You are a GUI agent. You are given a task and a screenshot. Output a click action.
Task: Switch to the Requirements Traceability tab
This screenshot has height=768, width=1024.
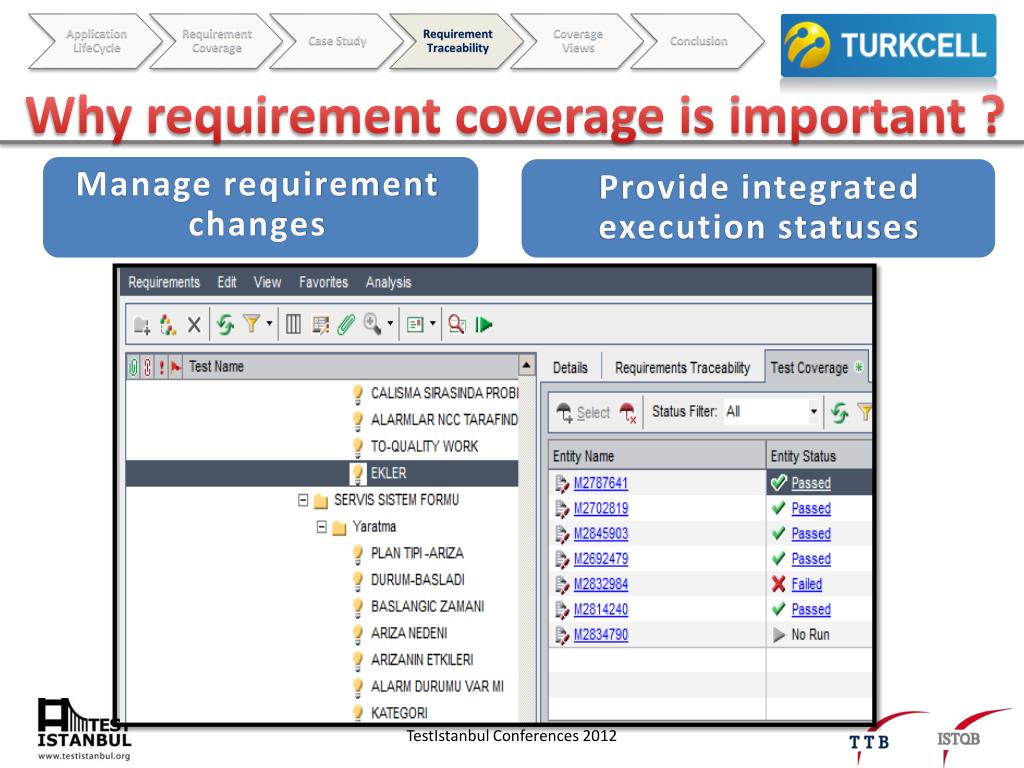coord(682,368)
